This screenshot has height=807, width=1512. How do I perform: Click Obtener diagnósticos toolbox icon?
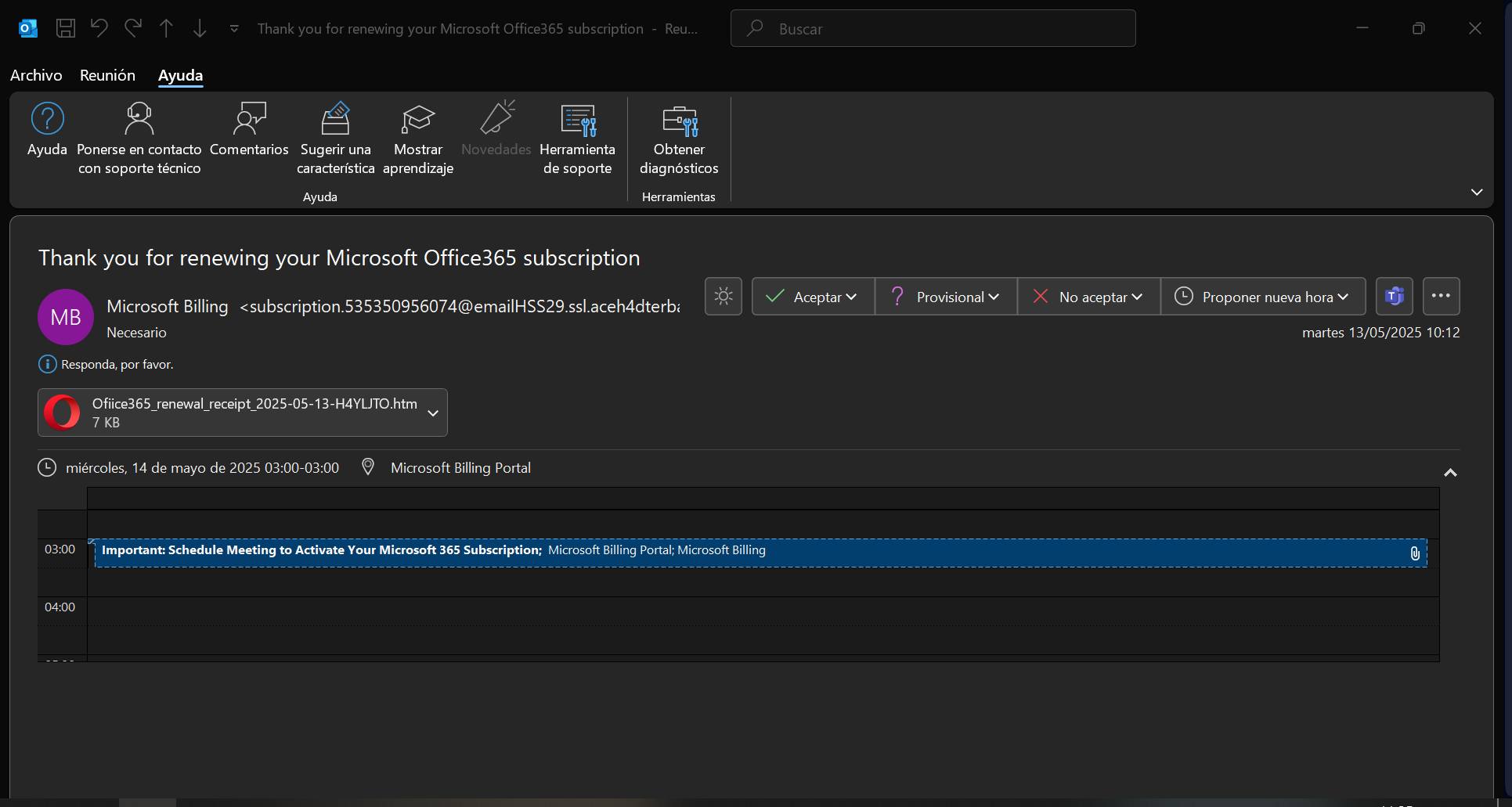pos(679,121)
